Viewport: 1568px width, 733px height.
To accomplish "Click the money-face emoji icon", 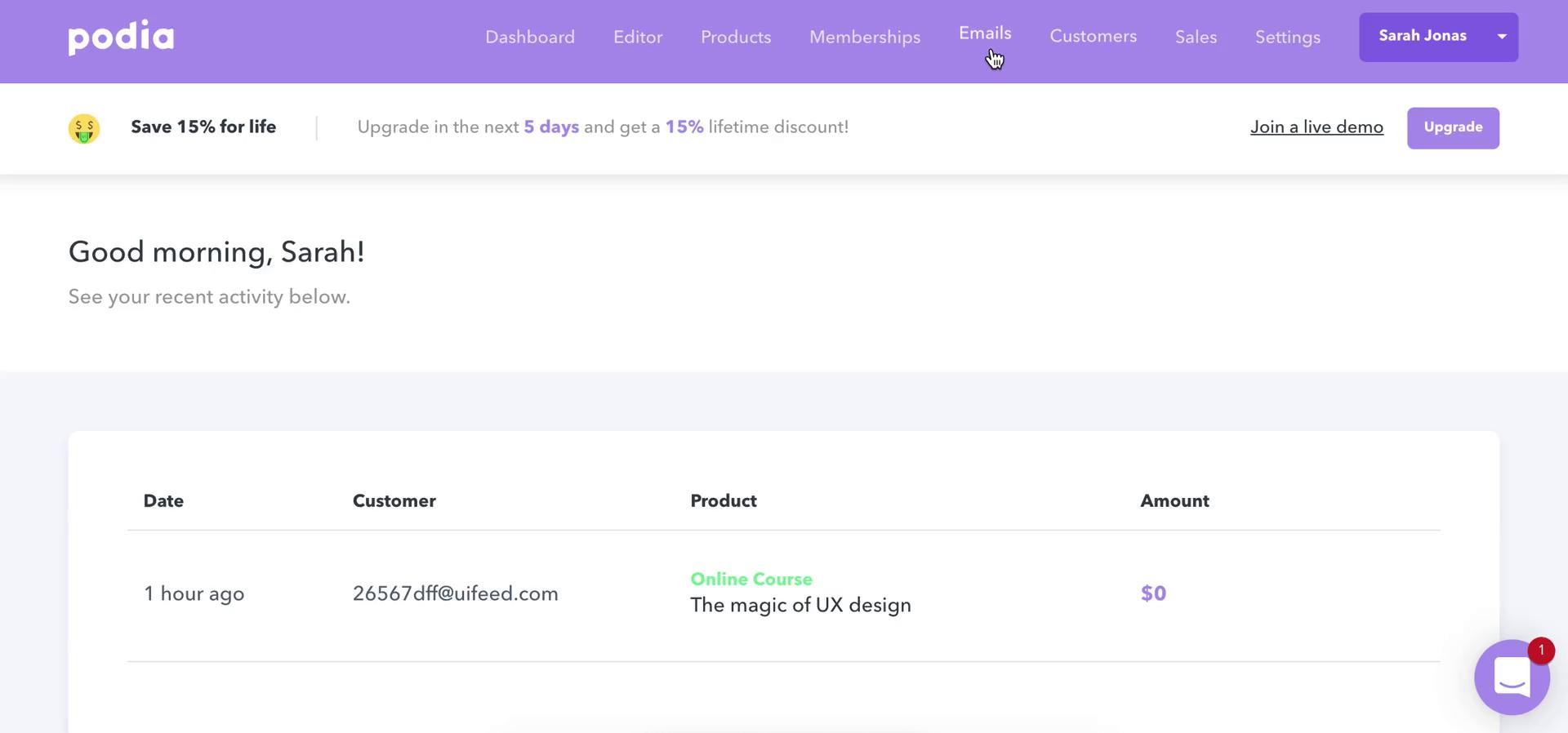I will click(84, 128).
